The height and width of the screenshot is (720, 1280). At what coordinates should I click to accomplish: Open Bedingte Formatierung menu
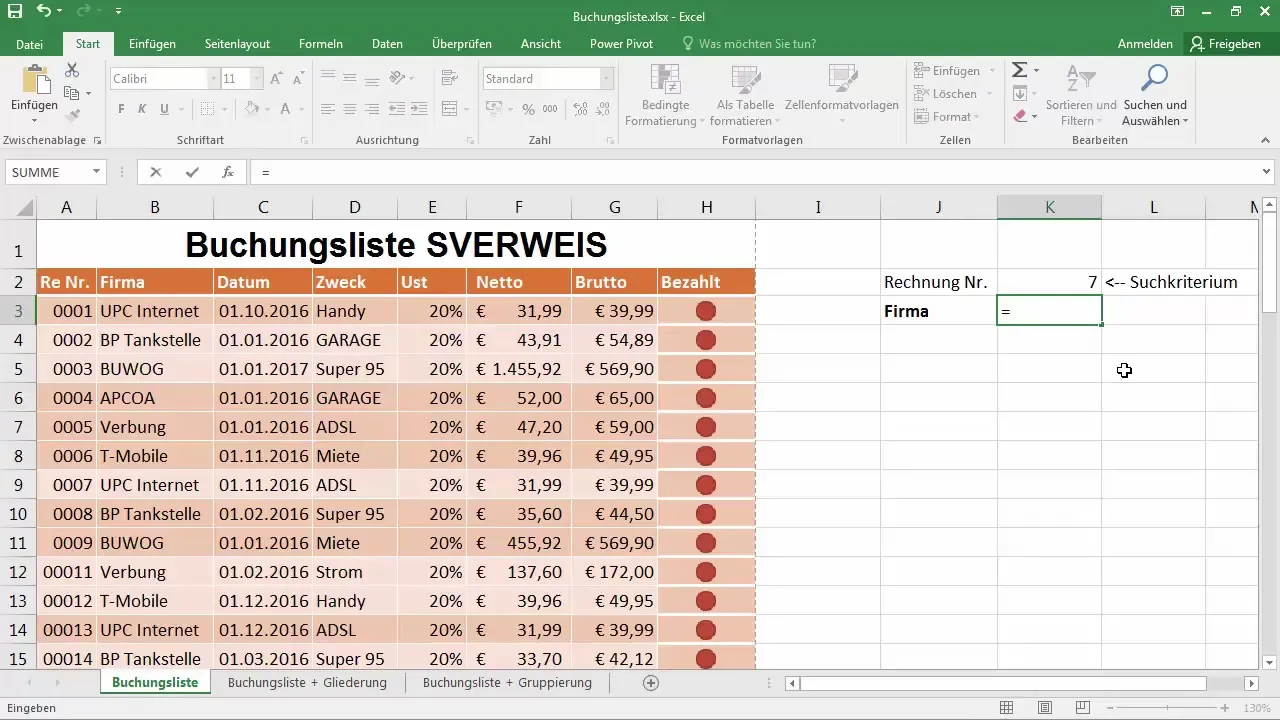click(x=665, y=98)
